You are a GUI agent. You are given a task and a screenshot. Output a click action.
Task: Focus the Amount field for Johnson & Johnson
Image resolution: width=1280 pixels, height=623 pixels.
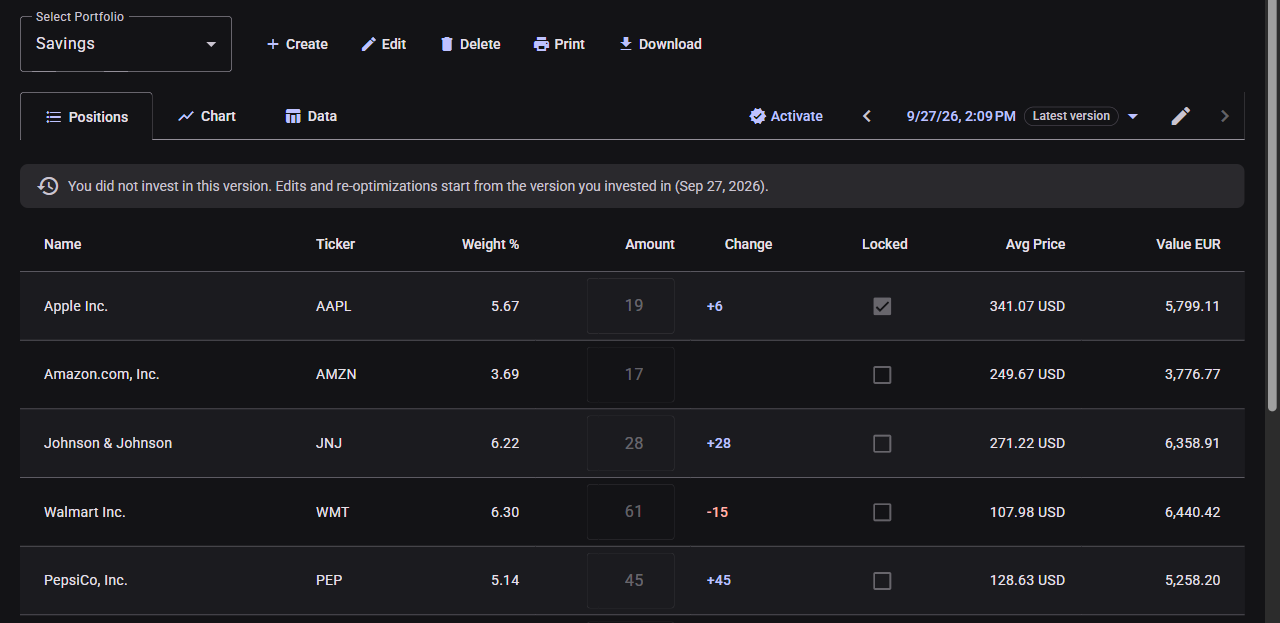tap(631, 443)
